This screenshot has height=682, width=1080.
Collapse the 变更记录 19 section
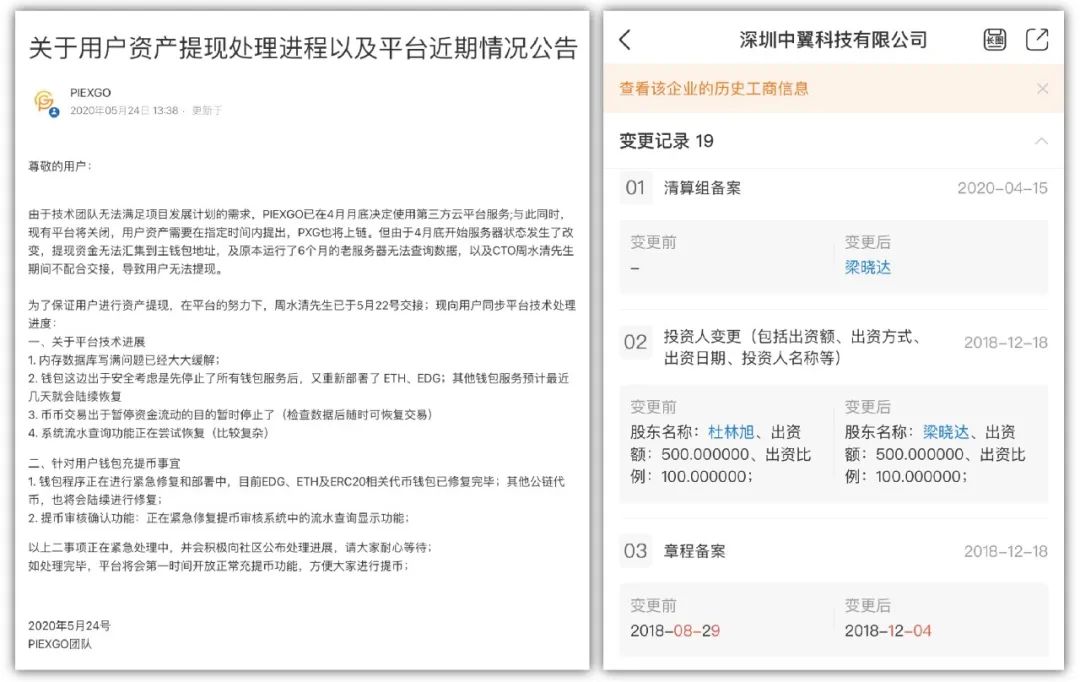(1041, 141)
